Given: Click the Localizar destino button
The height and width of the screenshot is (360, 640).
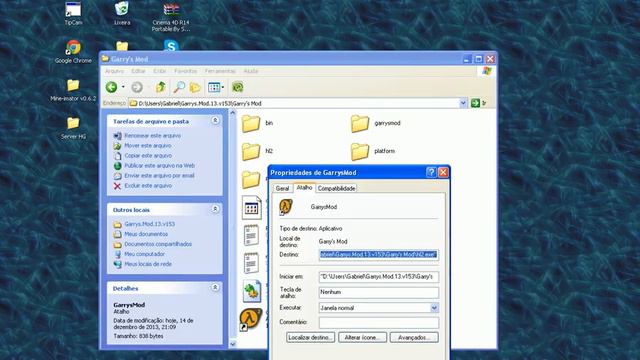Looking at the screenshot, I should [311, 338].
